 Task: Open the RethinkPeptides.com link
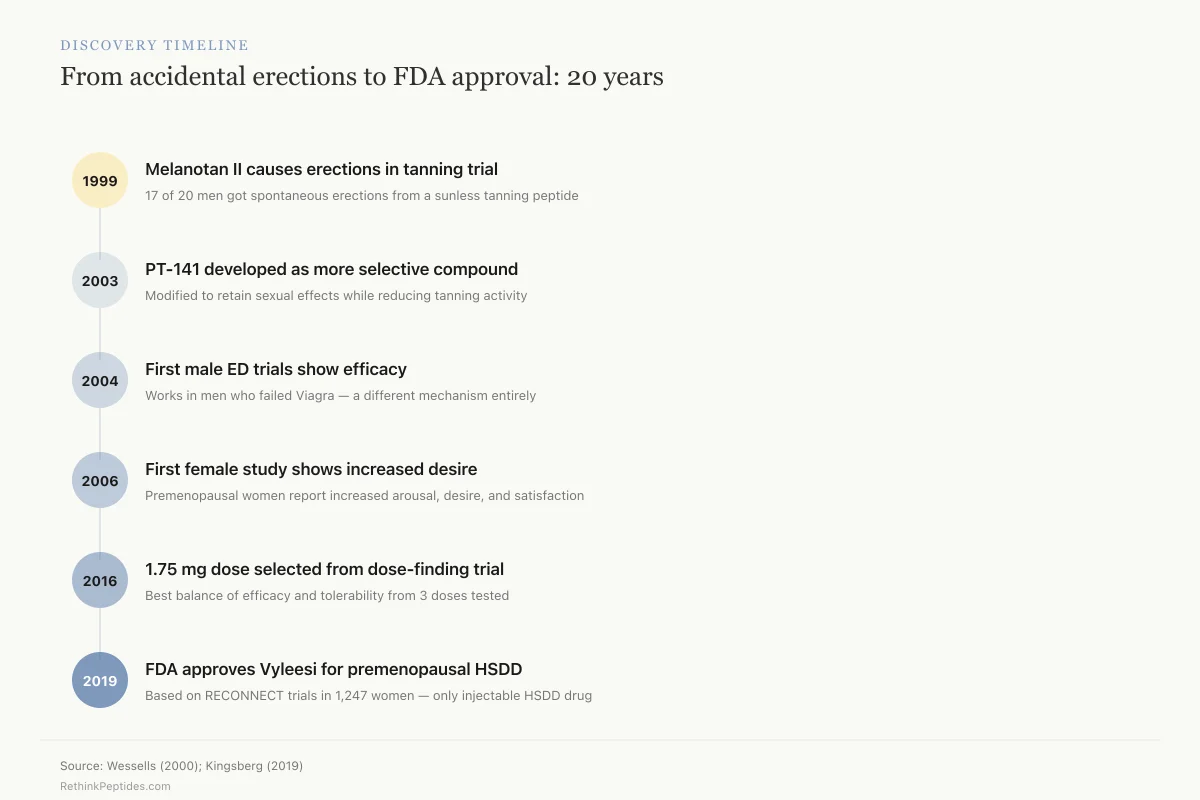115,787
